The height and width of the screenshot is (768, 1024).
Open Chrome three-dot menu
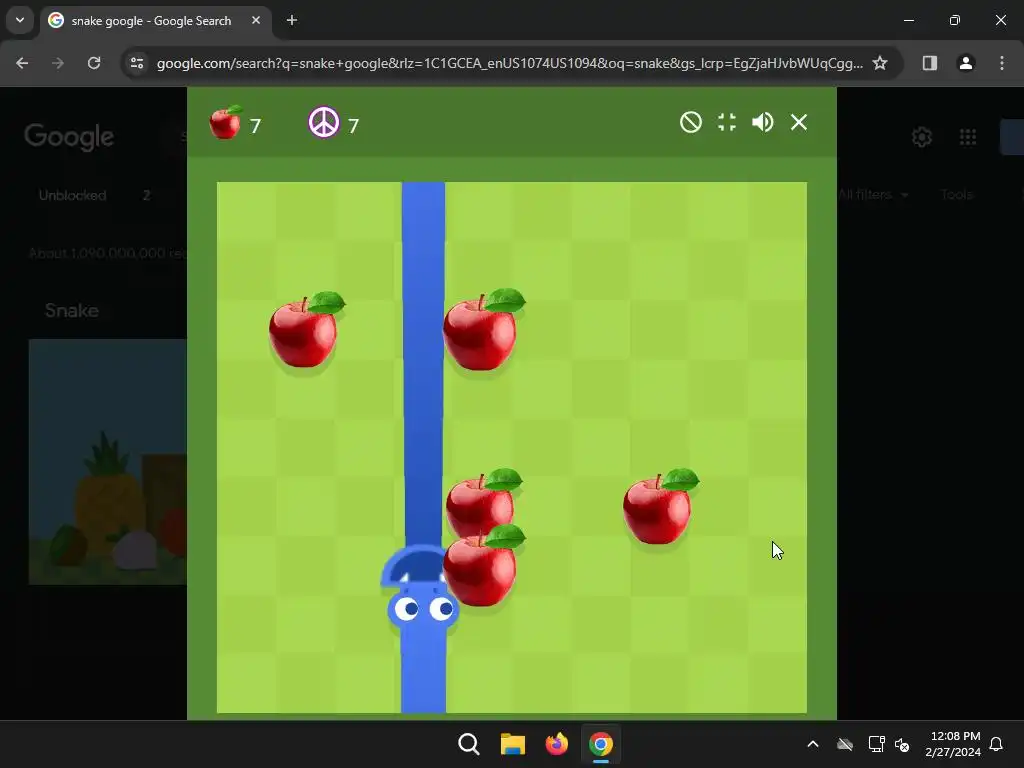pos(1002,63)
